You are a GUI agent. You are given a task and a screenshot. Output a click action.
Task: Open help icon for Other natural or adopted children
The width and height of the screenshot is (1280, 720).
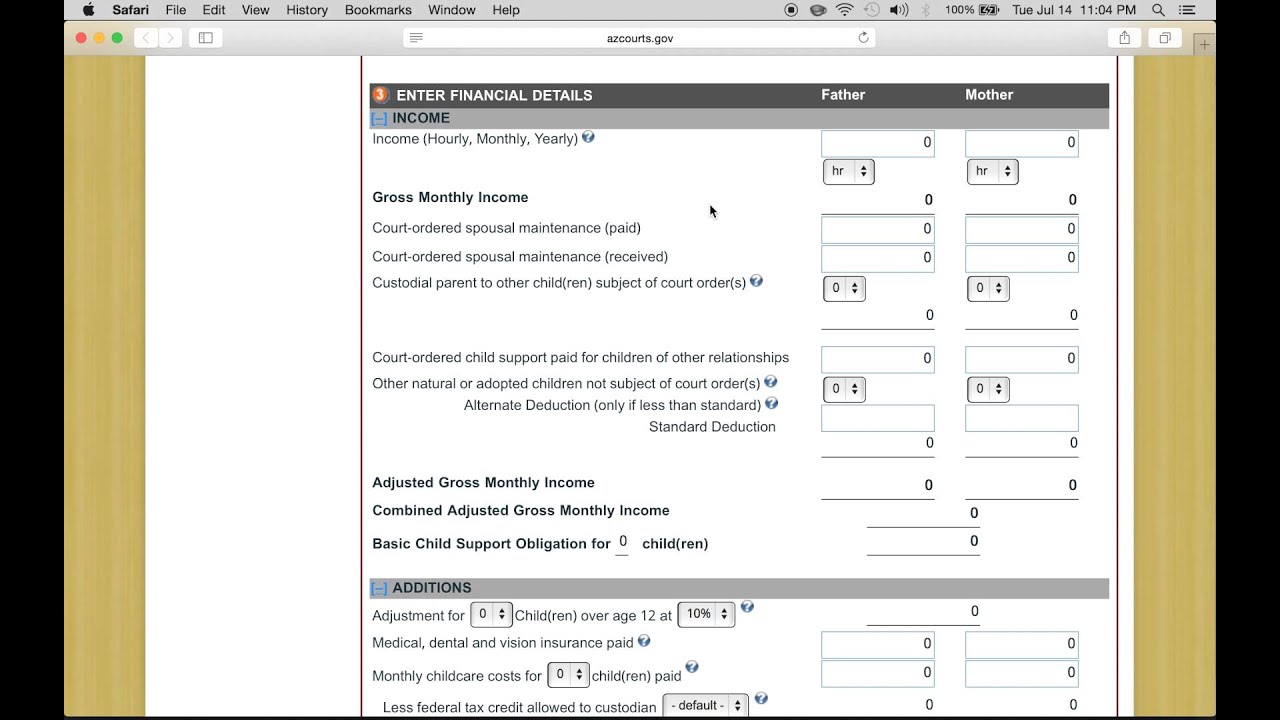click(x=770, y=382)
